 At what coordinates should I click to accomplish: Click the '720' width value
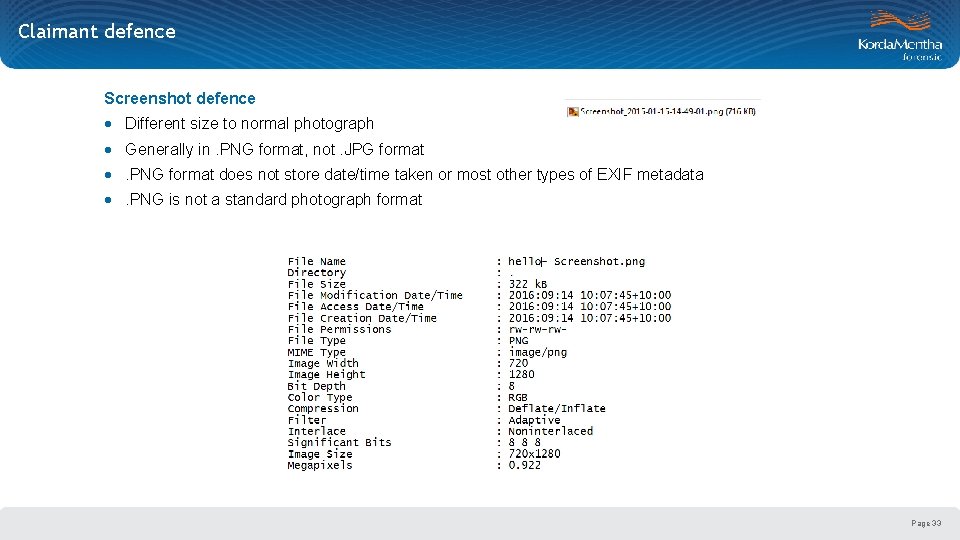(518, 363)
